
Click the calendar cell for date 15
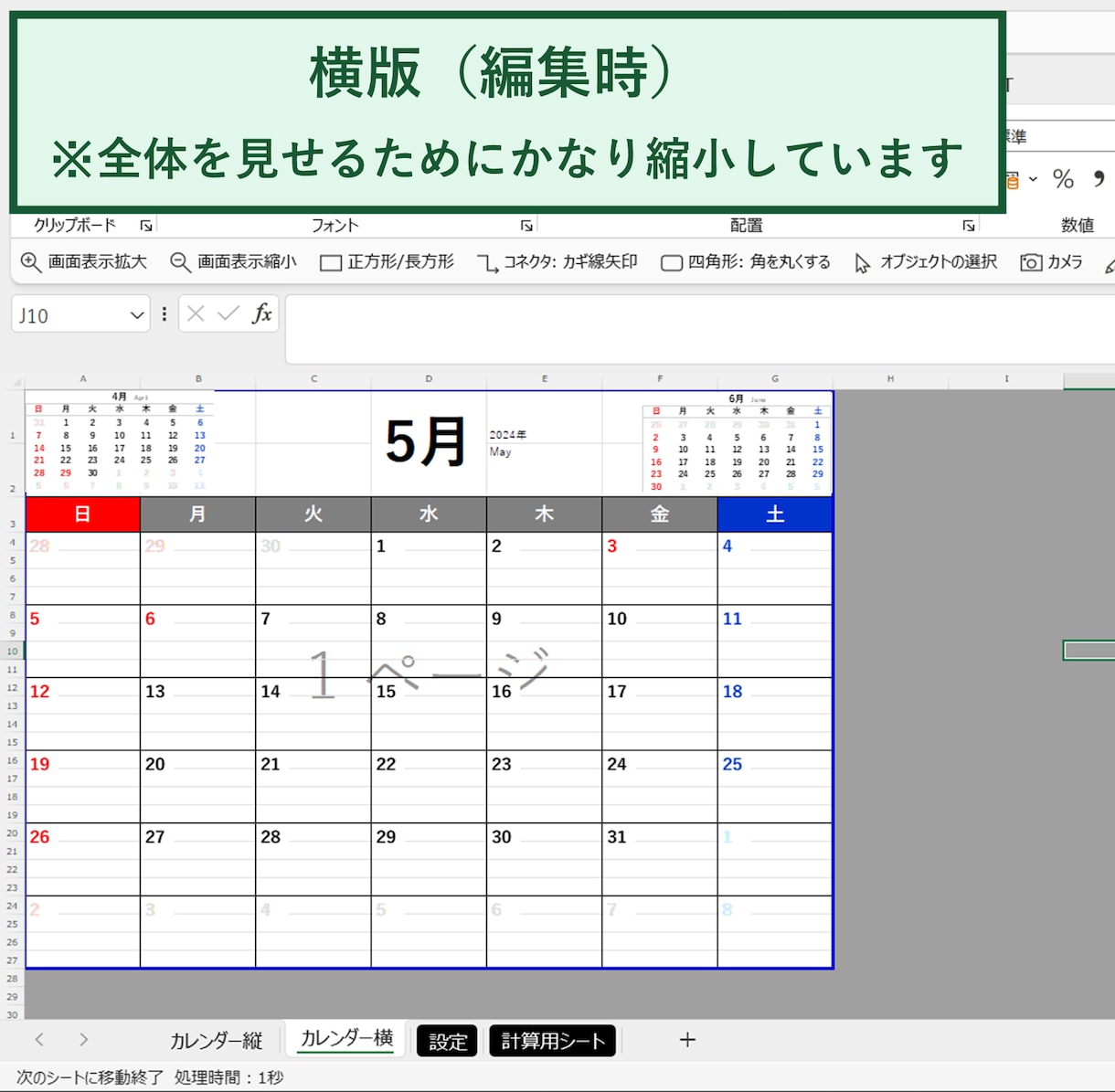429,714
